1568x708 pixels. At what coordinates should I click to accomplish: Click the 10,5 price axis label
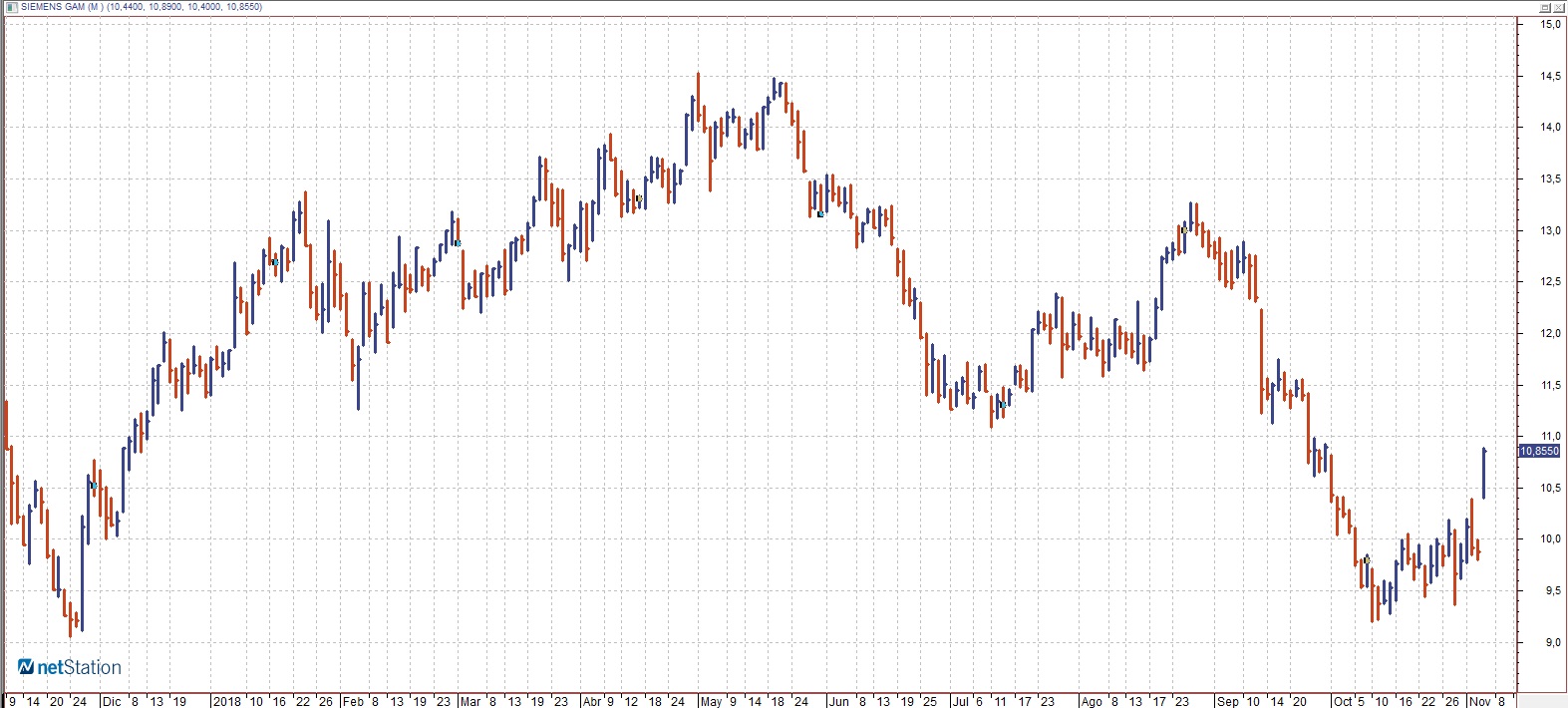pos(1551,488)
